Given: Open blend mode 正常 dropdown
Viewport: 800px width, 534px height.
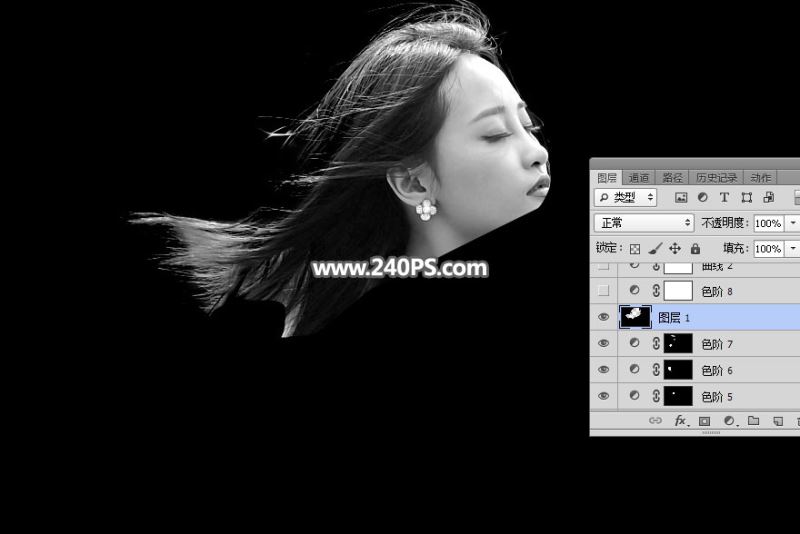Looking at the screenshot, I should coord(644,223).
